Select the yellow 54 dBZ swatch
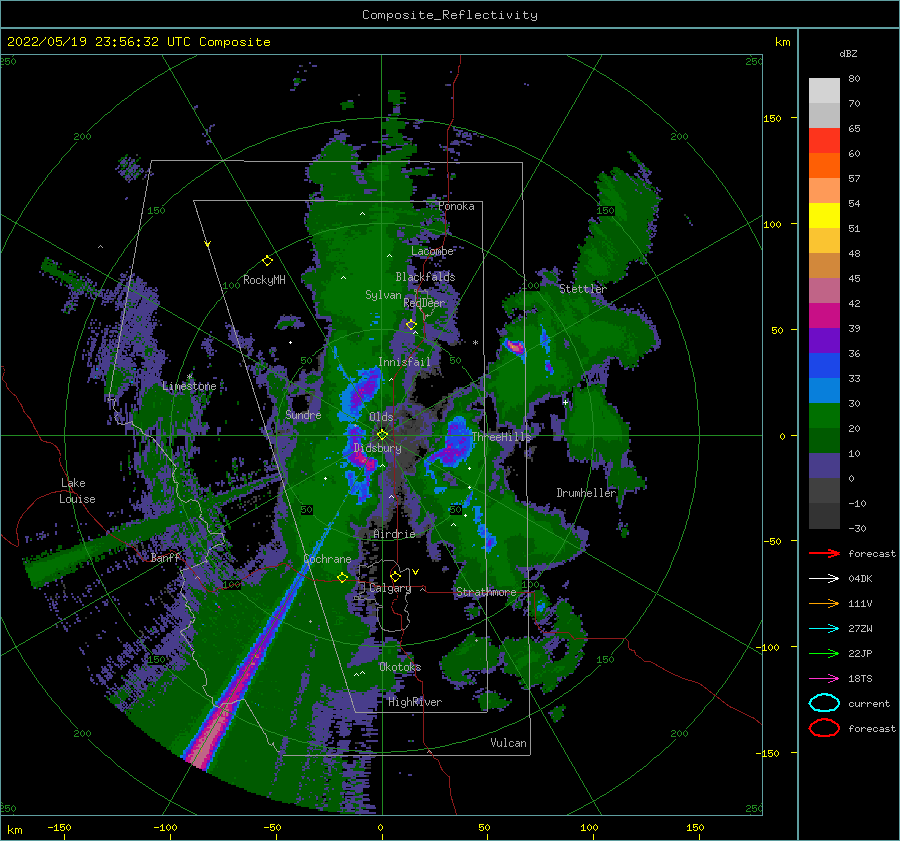900x841 pixels. (x=824, y=215)
